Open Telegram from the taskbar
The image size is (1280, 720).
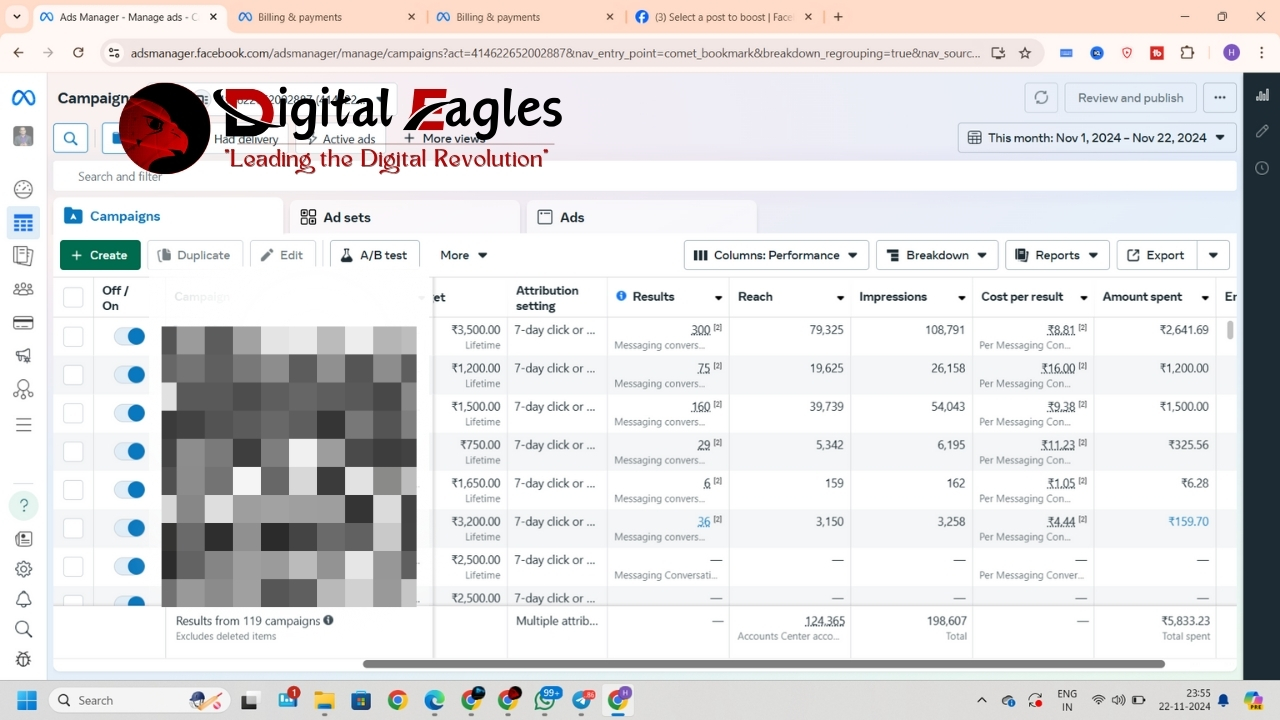pos(581,700)
